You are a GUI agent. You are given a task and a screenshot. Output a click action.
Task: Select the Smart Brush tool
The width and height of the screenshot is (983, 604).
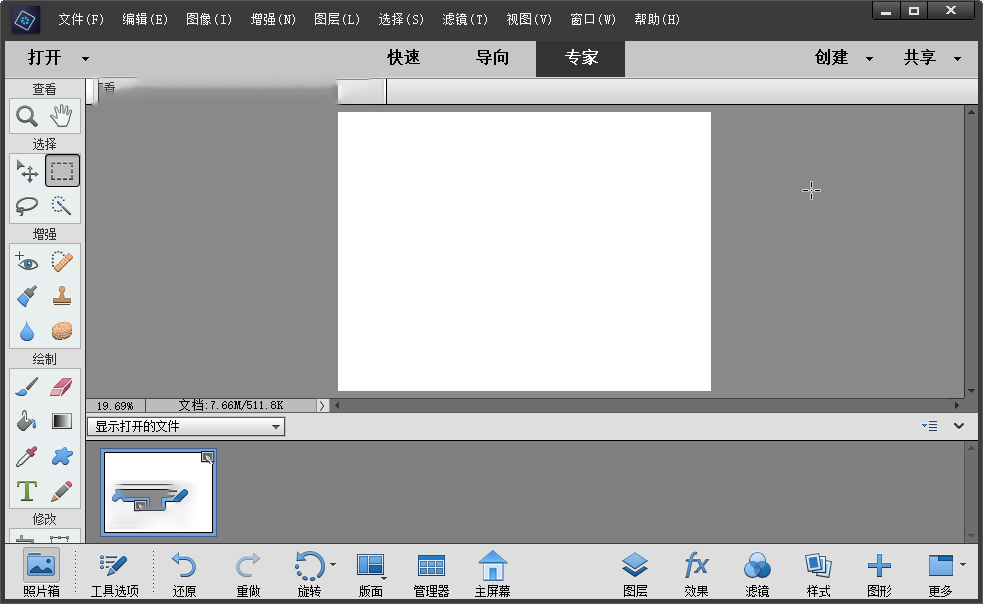27,295
